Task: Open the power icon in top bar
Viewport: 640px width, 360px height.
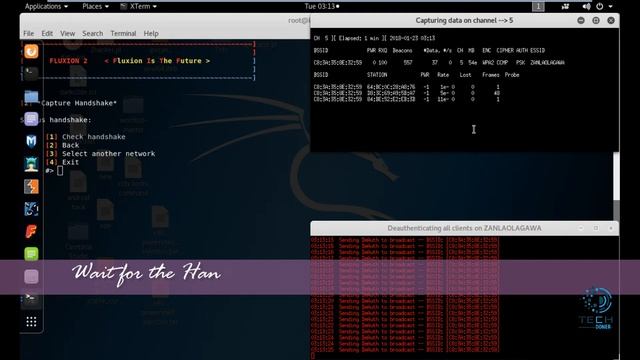Action: (600, 6)
